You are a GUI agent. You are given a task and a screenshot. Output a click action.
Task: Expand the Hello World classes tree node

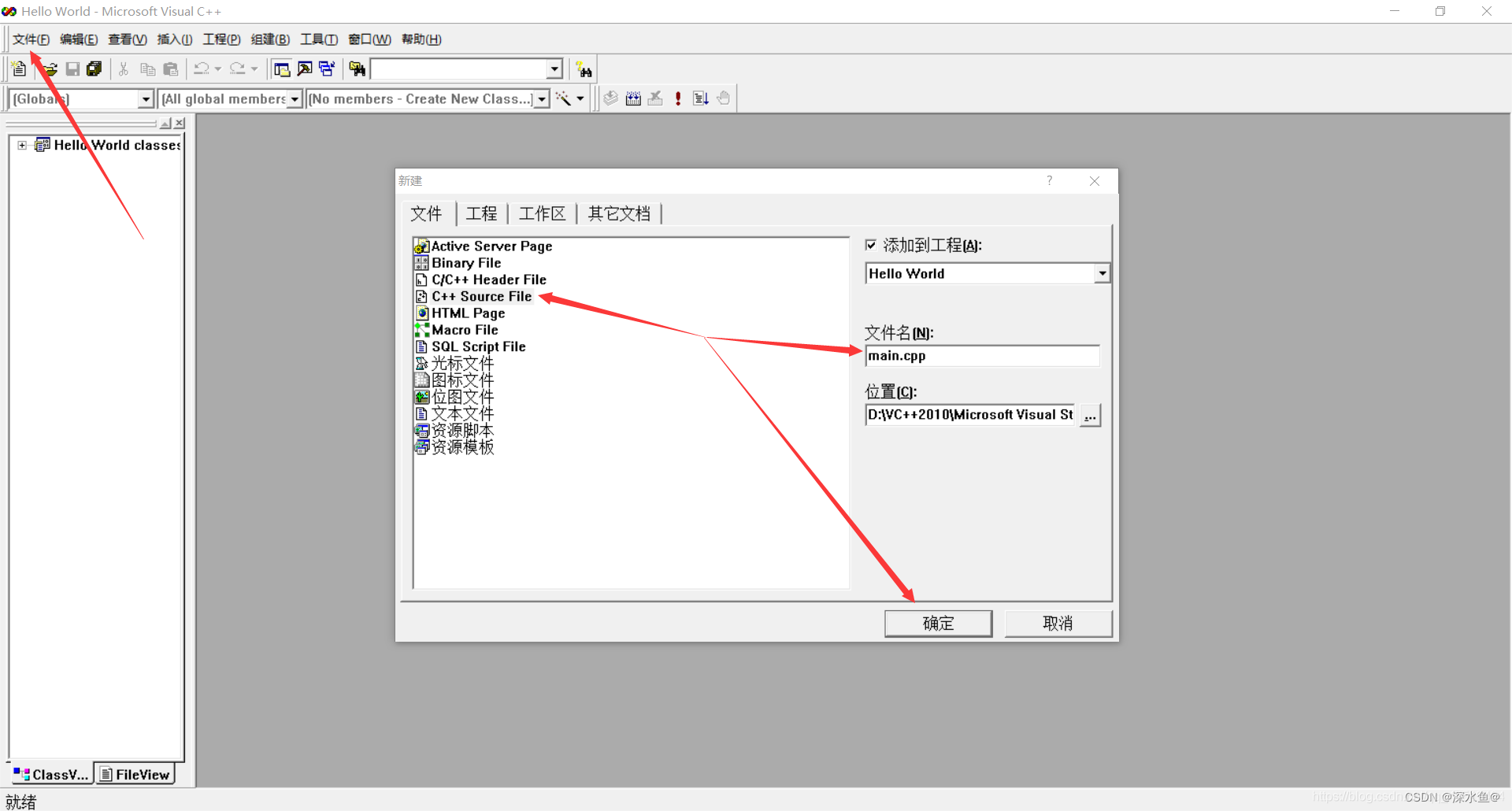point(21,145)
